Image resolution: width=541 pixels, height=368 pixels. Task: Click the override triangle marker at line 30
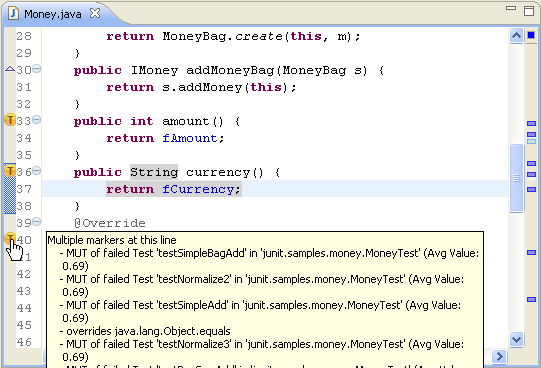point(10,69)
